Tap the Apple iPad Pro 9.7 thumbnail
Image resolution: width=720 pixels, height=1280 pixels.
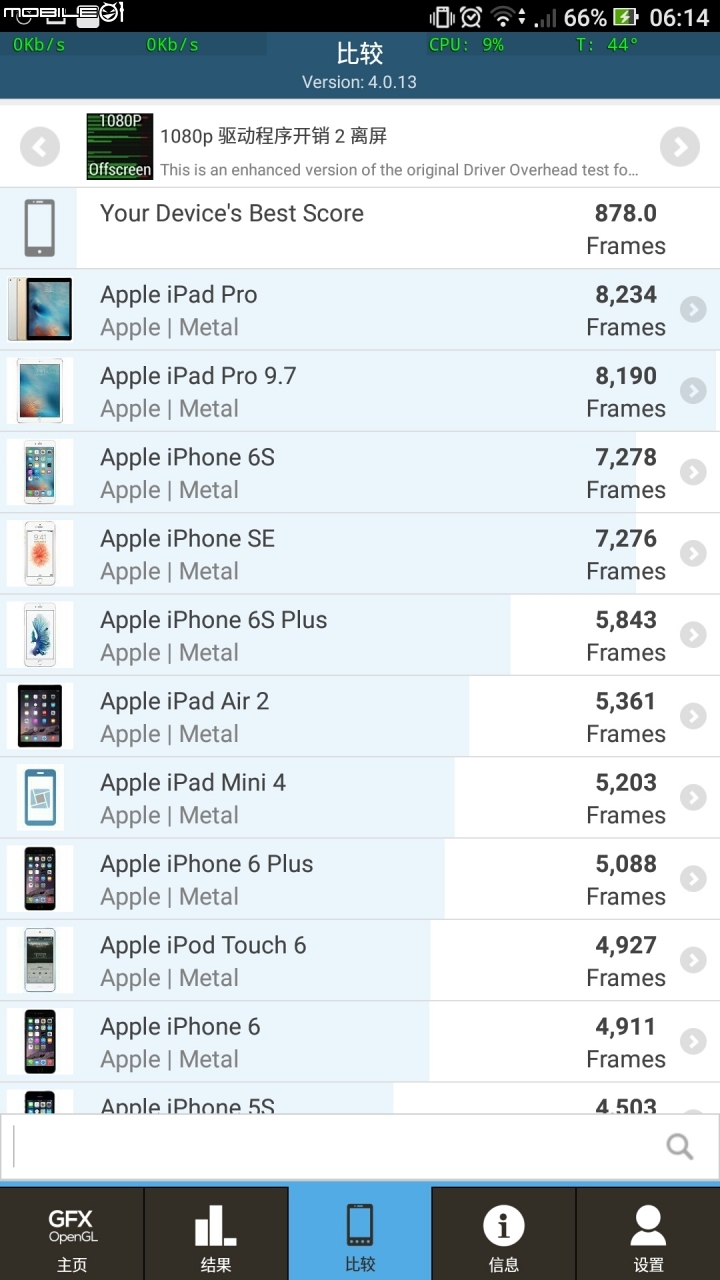40,391
